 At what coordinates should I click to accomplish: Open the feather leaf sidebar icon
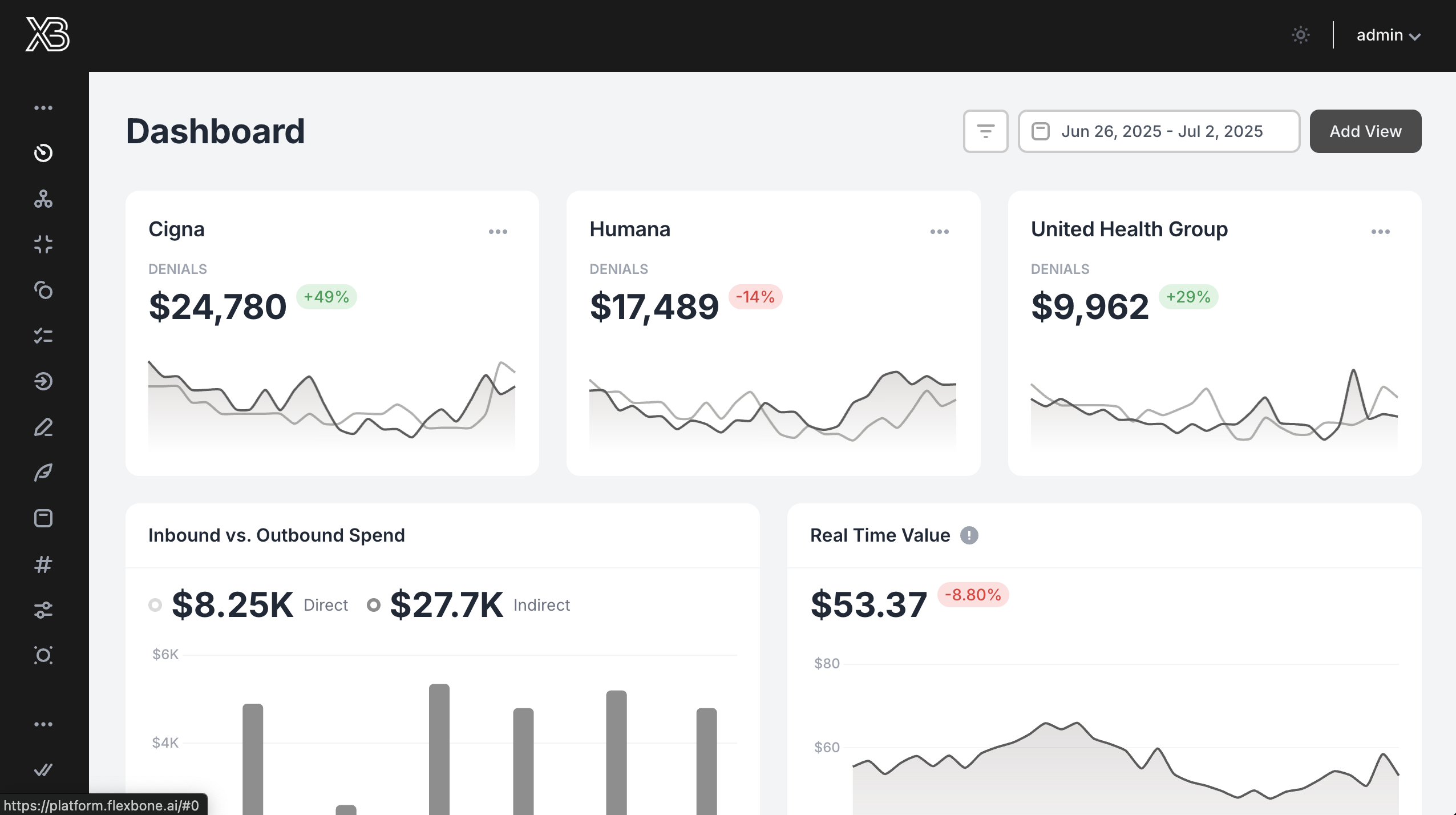coord(43,473)
